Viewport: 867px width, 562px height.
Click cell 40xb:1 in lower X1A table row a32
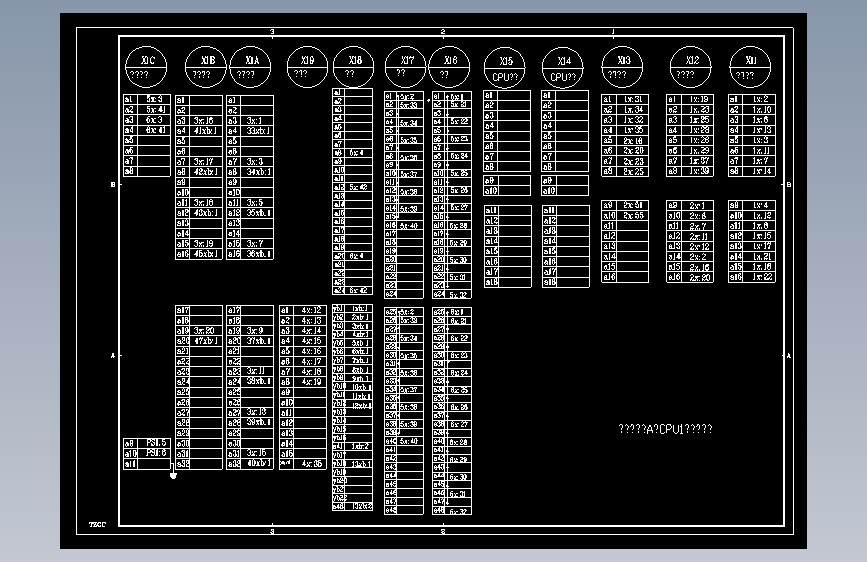257,464
